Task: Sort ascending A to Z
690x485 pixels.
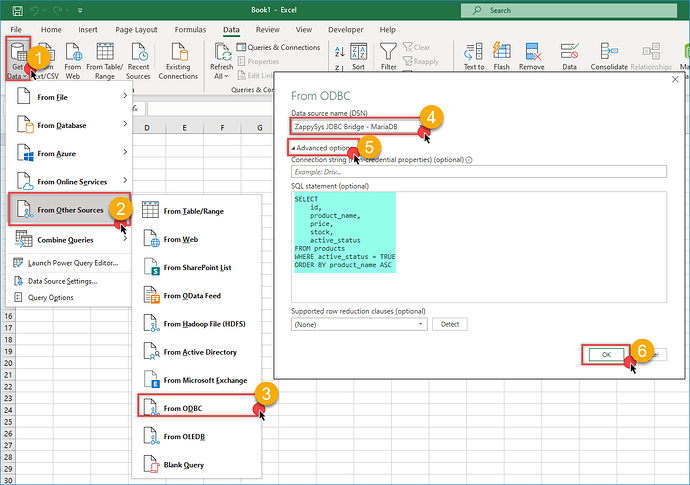Action: 339,51
